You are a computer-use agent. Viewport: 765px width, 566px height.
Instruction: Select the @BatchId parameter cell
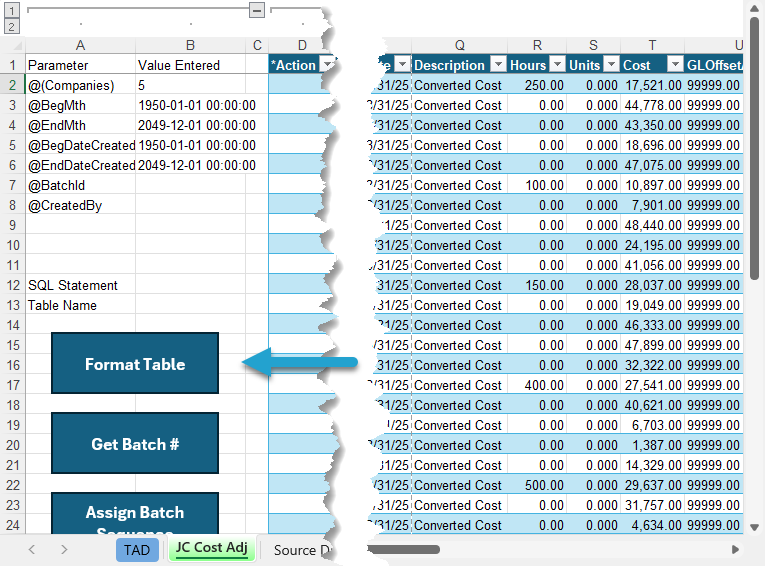(x=81, y=185)
